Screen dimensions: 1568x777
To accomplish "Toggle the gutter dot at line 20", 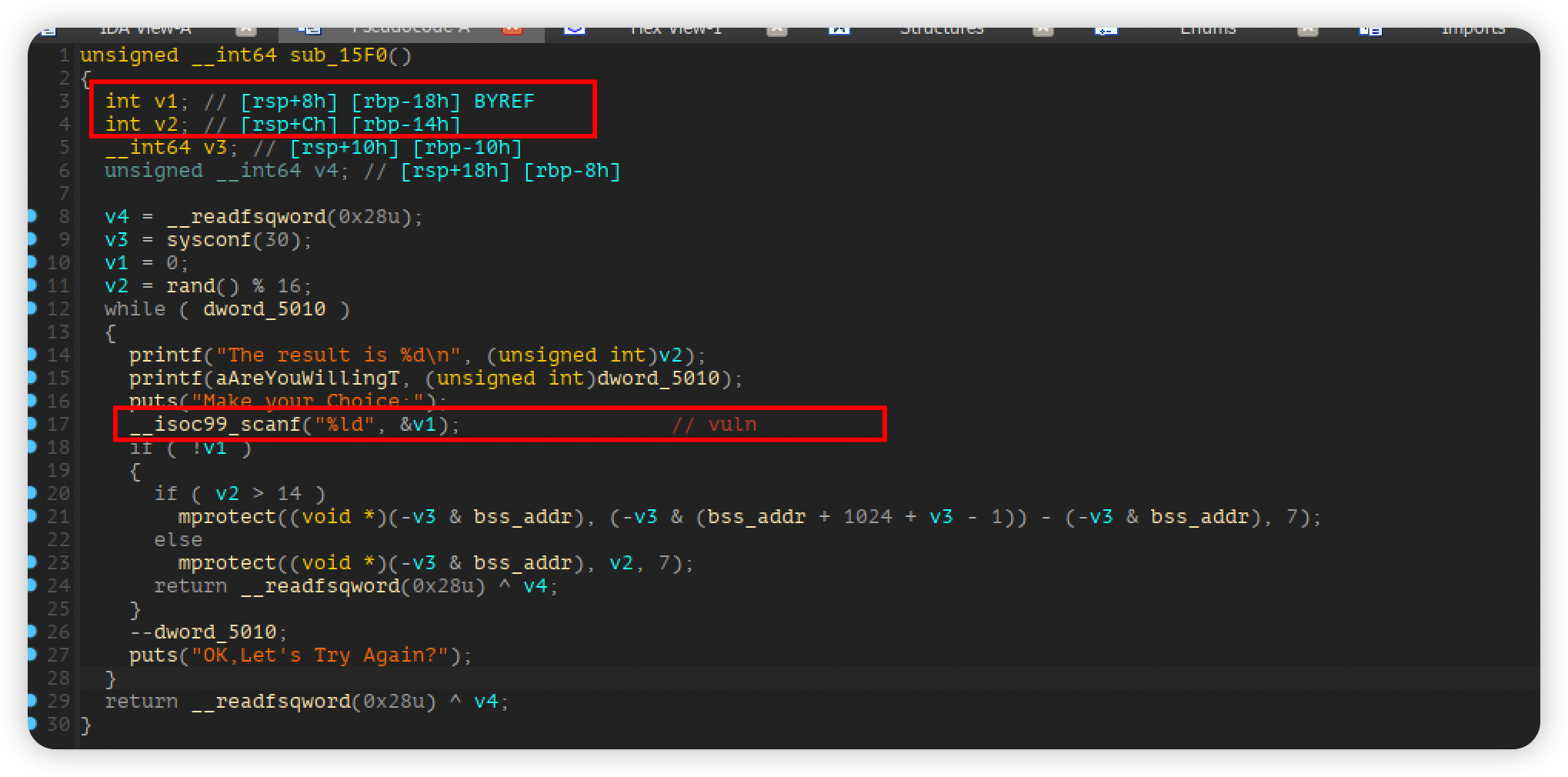I will tap(32, 493).
